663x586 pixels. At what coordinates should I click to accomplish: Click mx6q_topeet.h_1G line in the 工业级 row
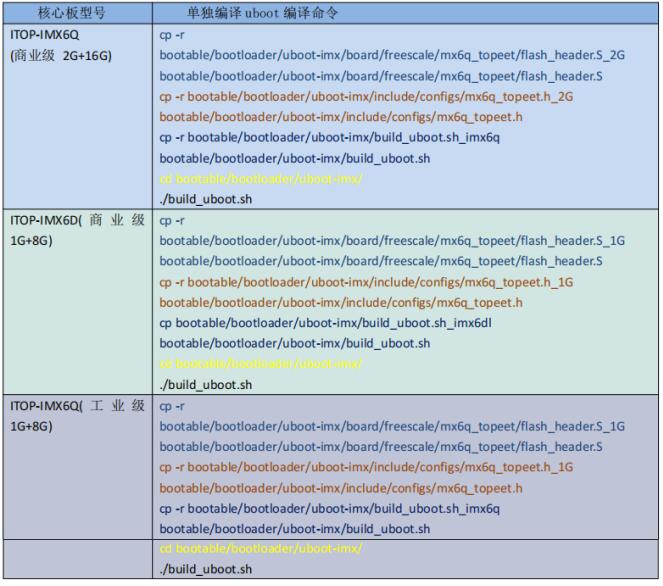point(366,467)
